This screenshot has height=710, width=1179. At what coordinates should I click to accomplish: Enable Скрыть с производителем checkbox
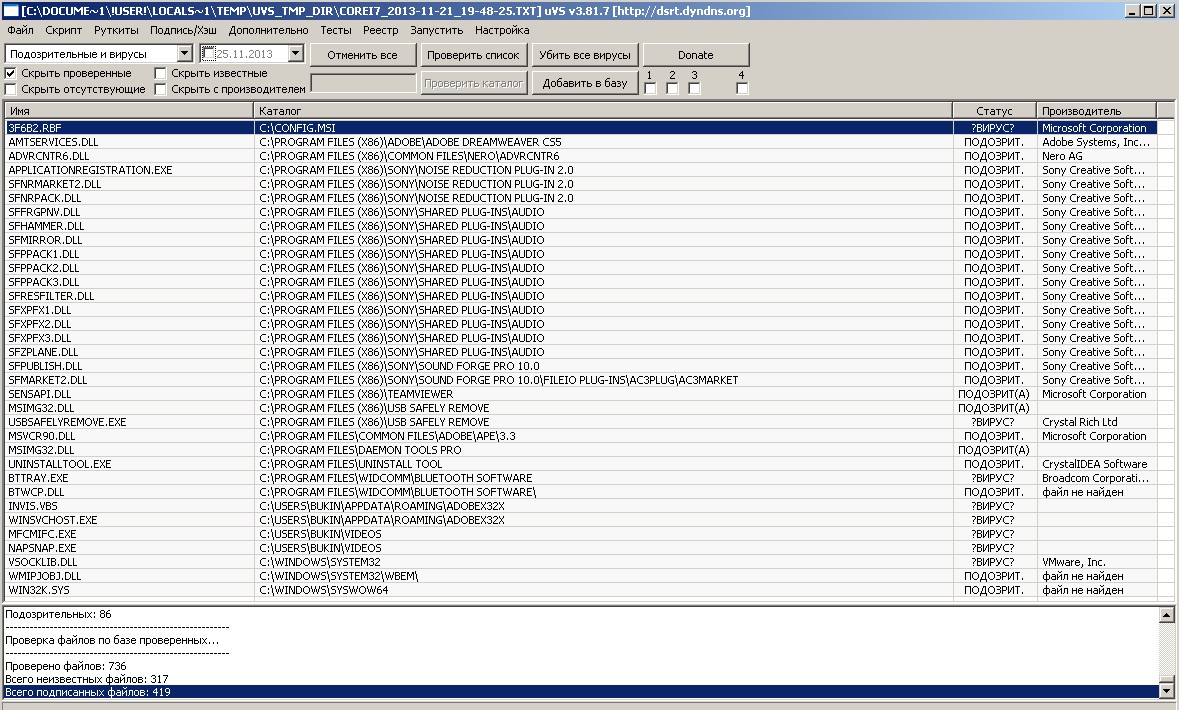click(x=160, y=89)
